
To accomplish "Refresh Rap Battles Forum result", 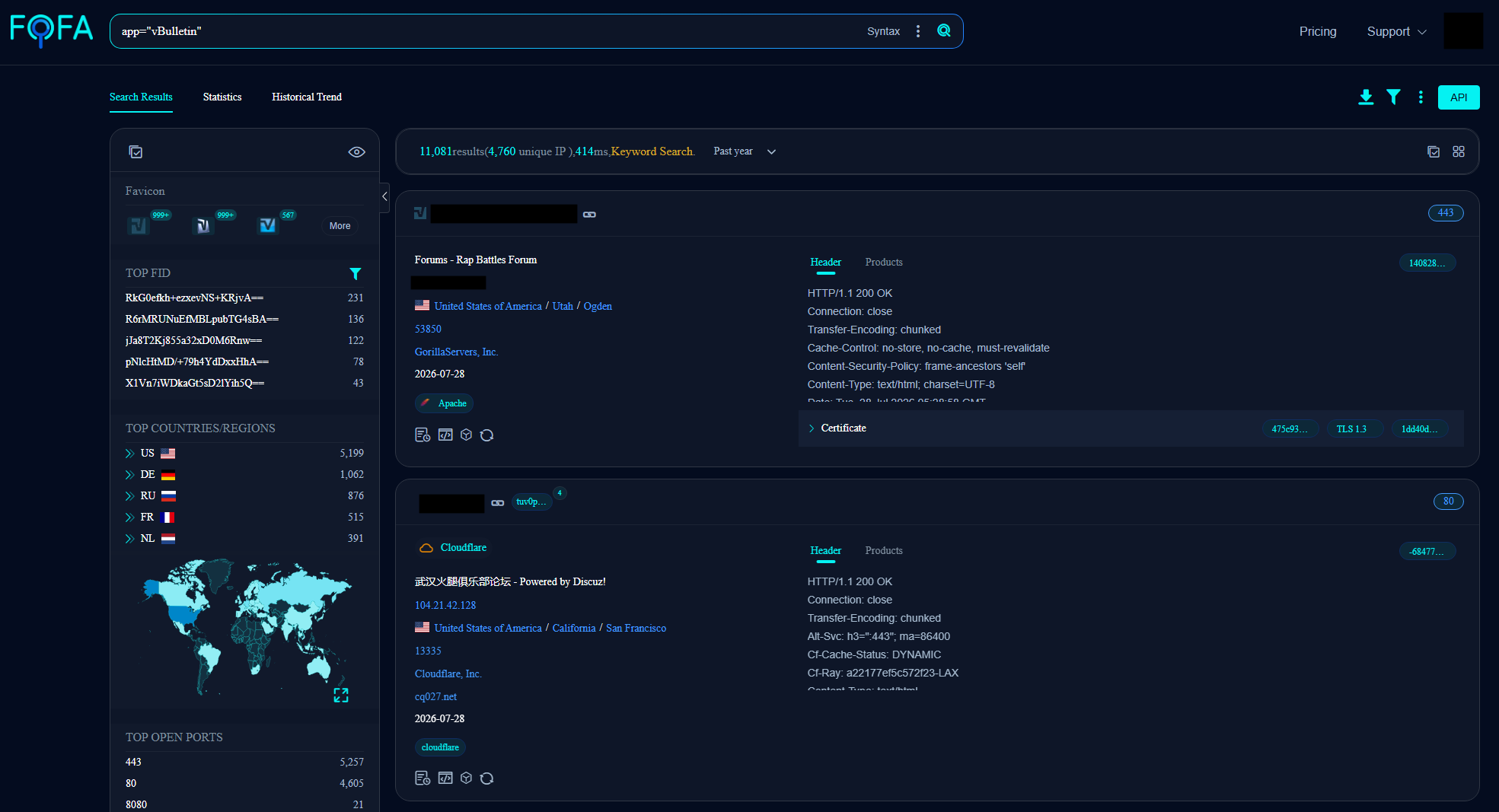I will (487, 435).
